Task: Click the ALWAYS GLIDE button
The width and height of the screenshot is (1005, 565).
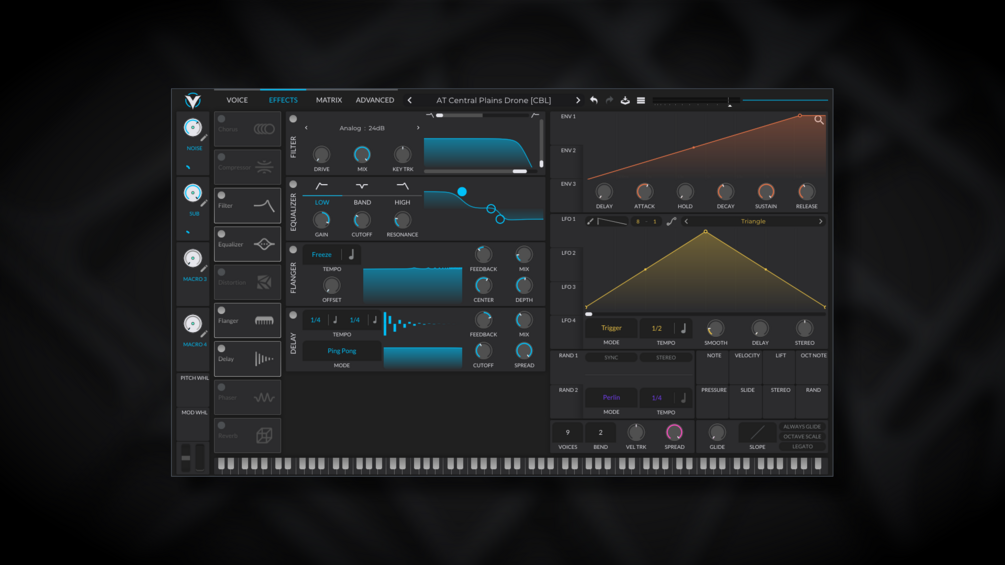Action: (x=802, y=427)
